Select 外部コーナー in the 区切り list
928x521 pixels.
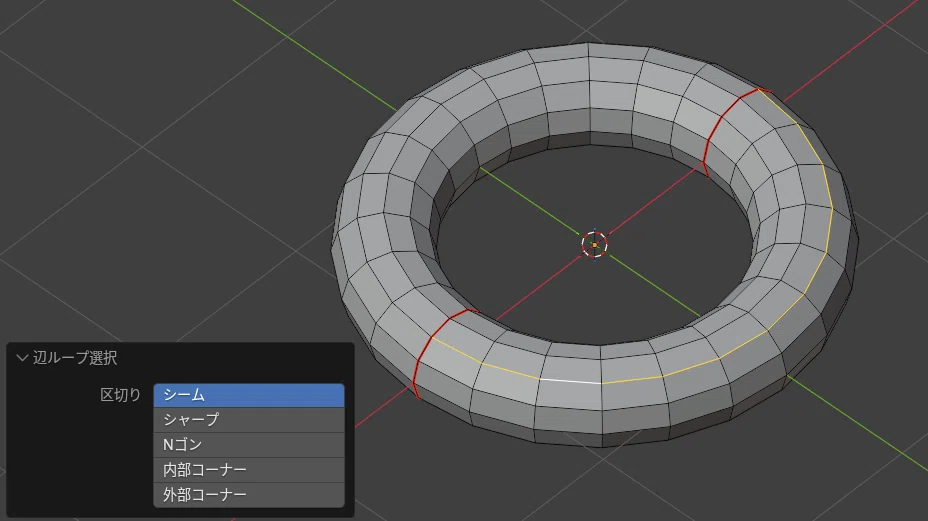click(249, 494)
